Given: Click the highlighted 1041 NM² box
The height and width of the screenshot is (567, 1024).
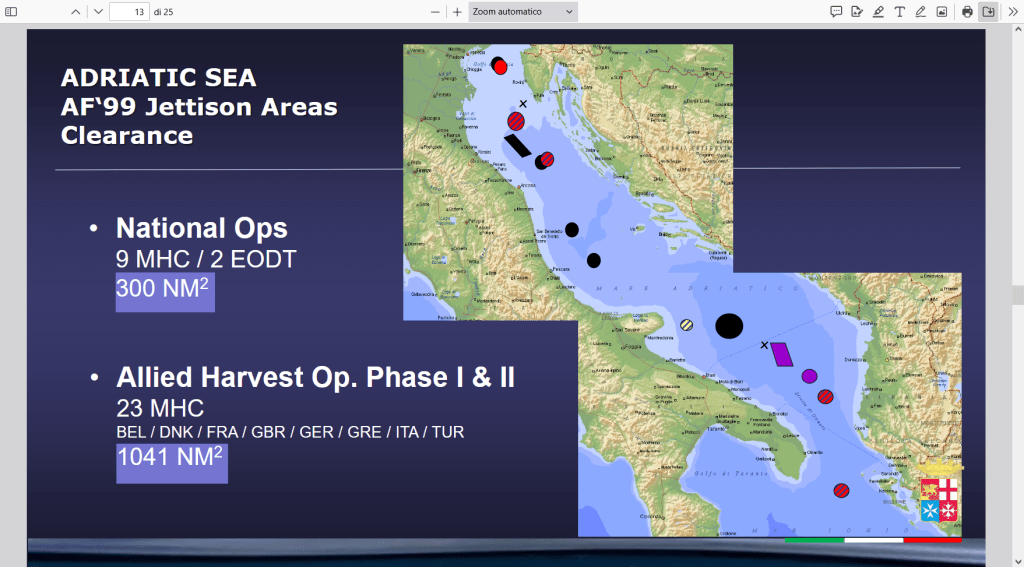Looking at the screenshot, I should pos(171,462).
